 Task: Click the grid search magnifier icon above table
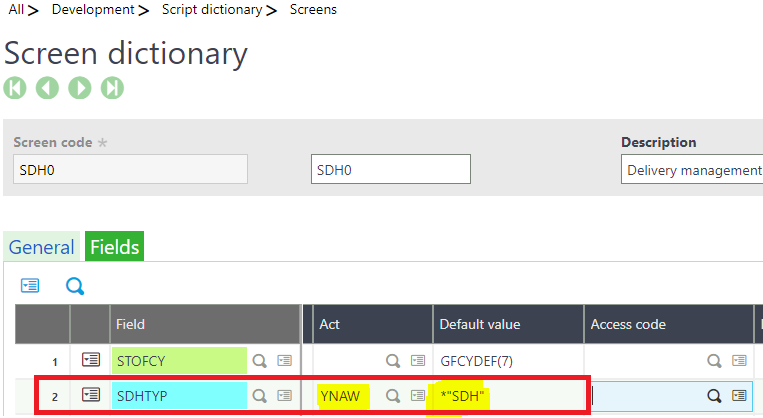click(75, 286)
